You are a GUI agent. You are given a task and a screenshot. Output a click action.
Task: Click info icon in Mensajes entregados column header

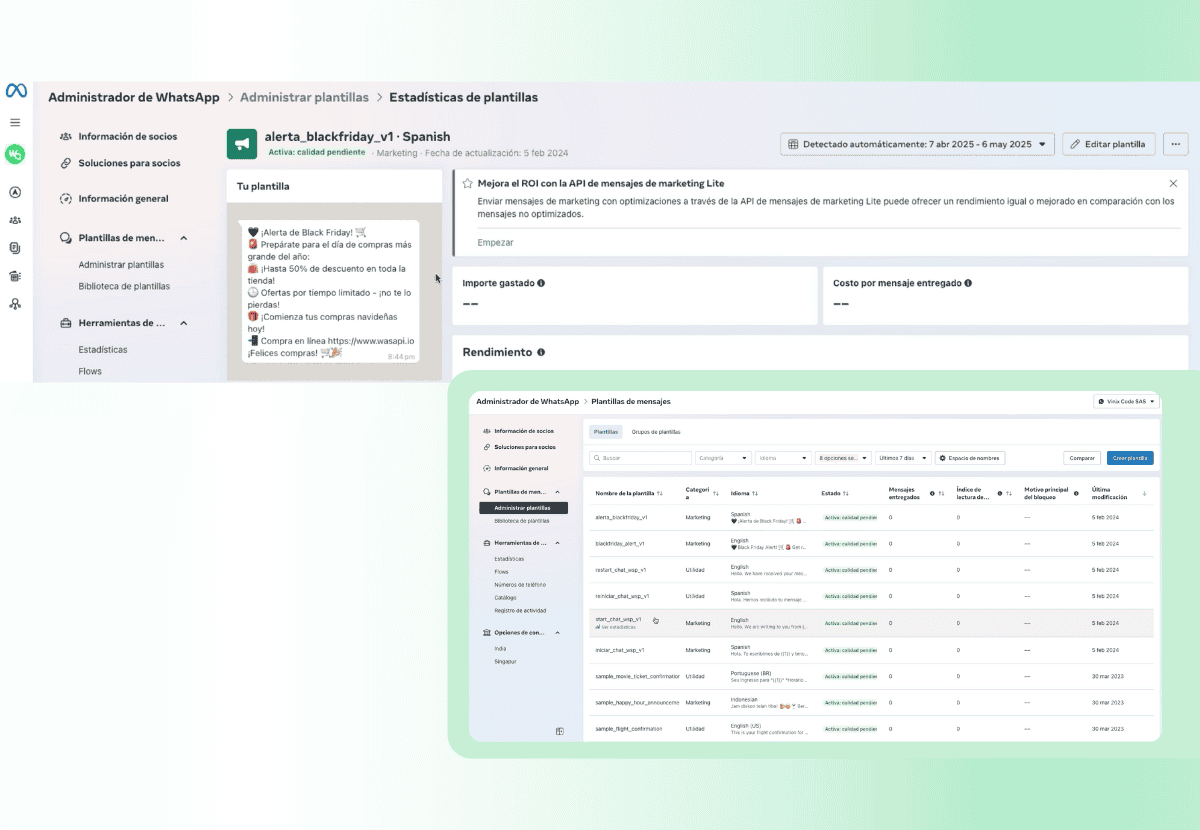point(932,494)
